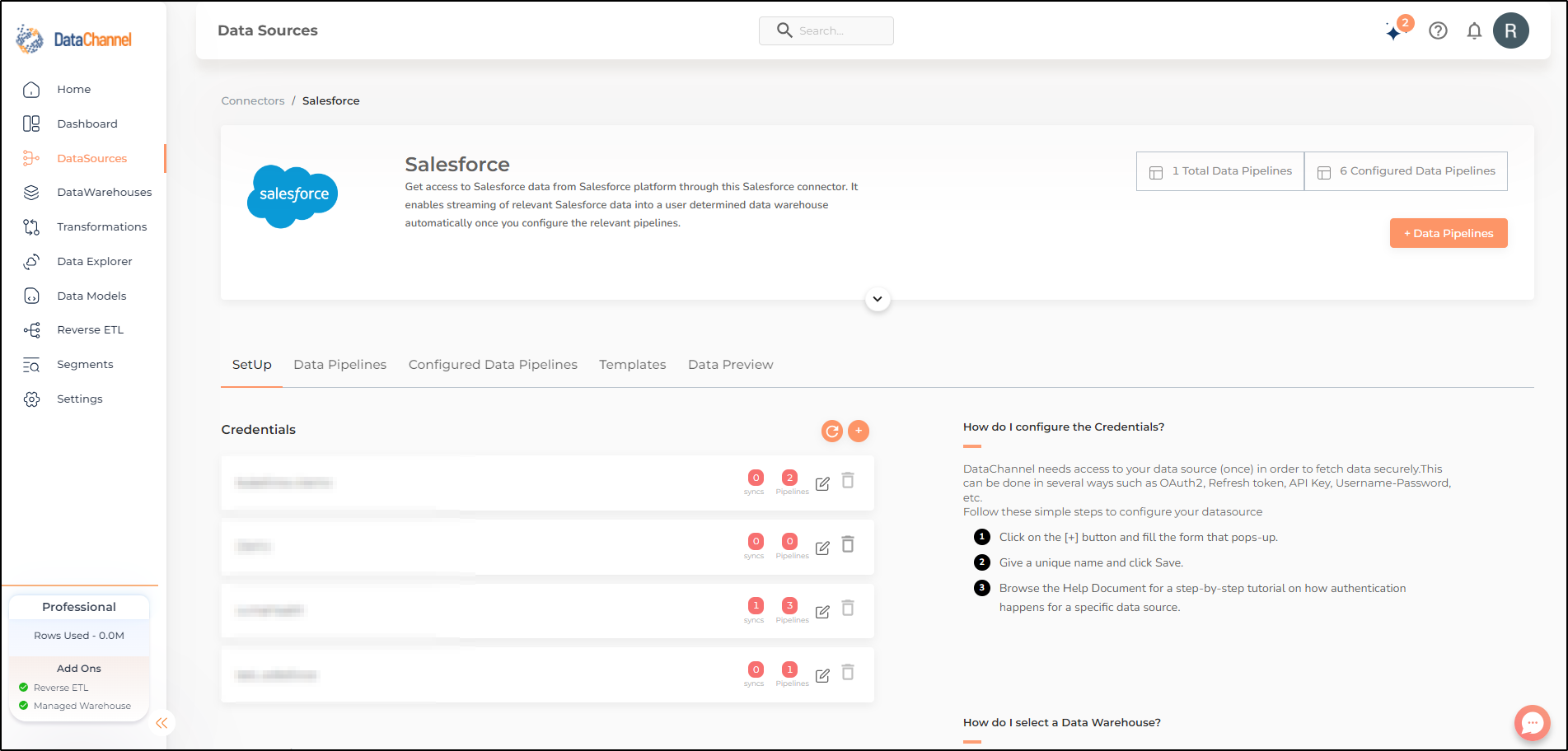The width and height of the screenshot is (1568, 751).
Task: Delete the credential with 3 pipelines
Action: click(x=848, y=609)
